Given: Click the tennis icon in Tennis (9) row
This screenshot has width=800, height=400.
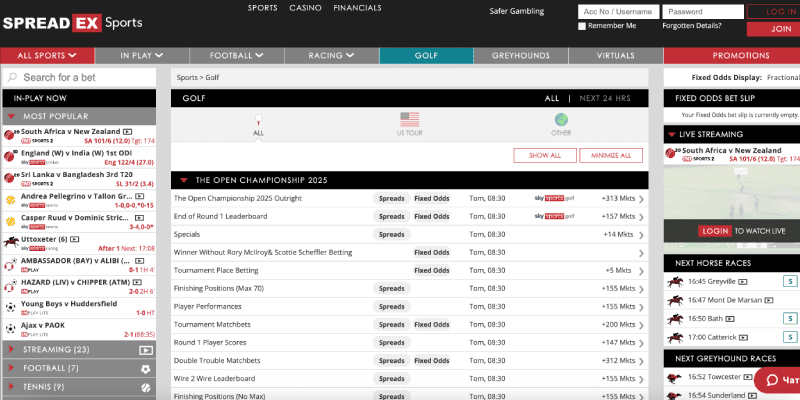Looking at the screenshot, I should coord(145,387).
